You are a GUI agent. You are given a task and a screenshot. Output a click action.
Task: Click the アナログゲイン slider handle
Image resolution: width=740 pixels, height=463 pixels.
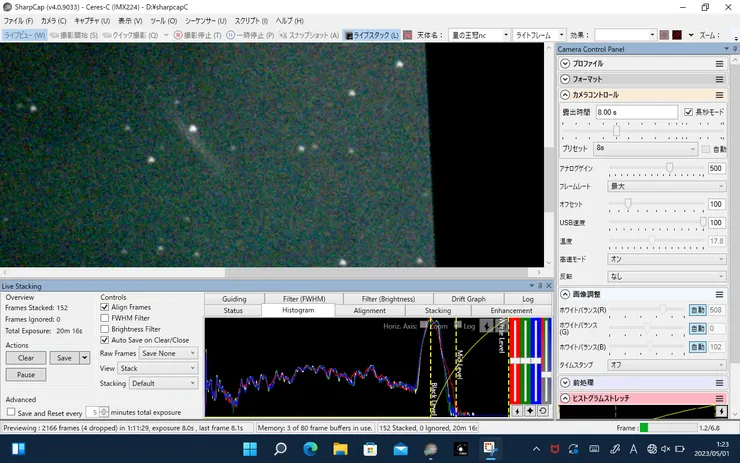[669, 168]
